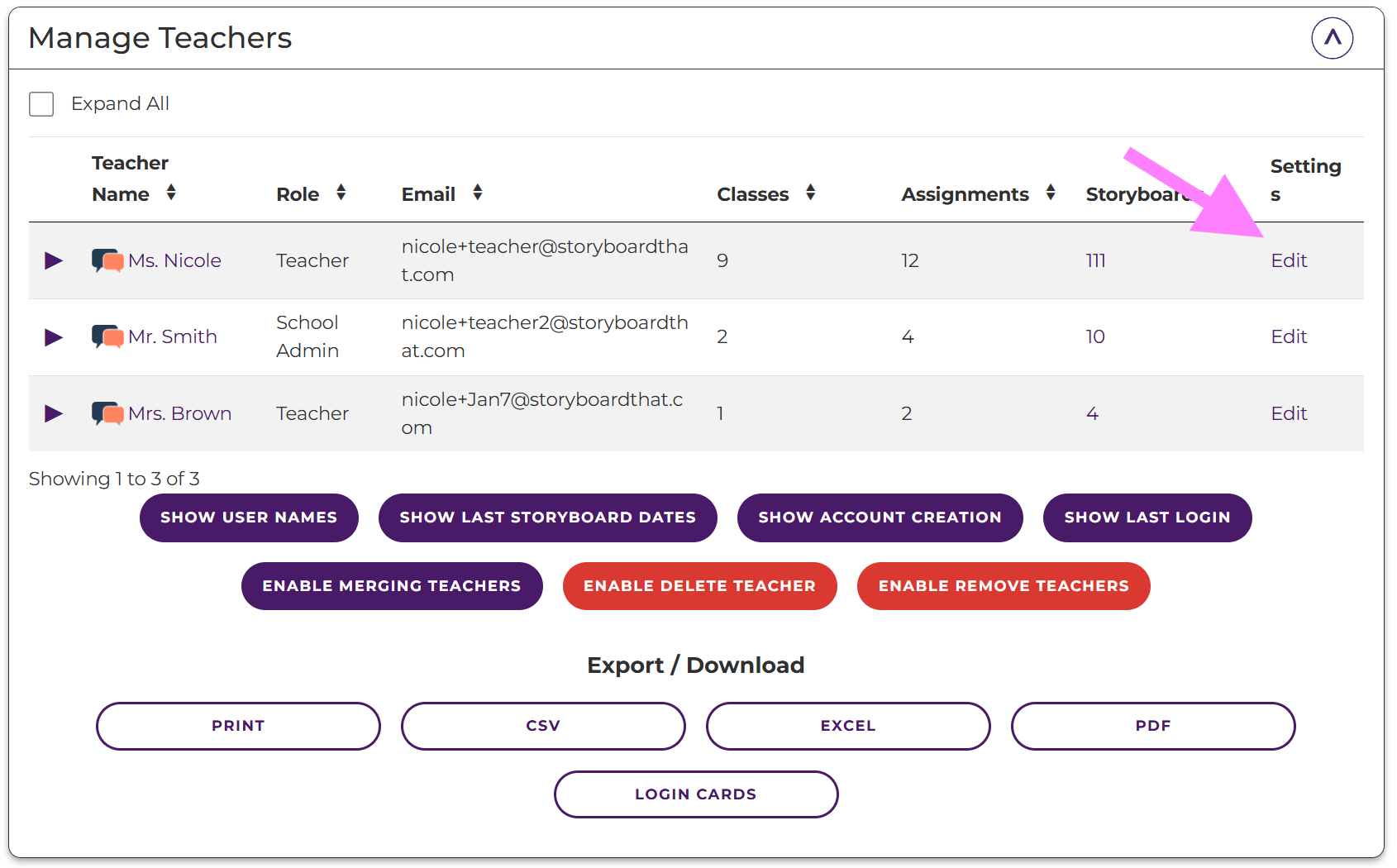
Task: Show last storyboard dates
Action: point(547,517)
